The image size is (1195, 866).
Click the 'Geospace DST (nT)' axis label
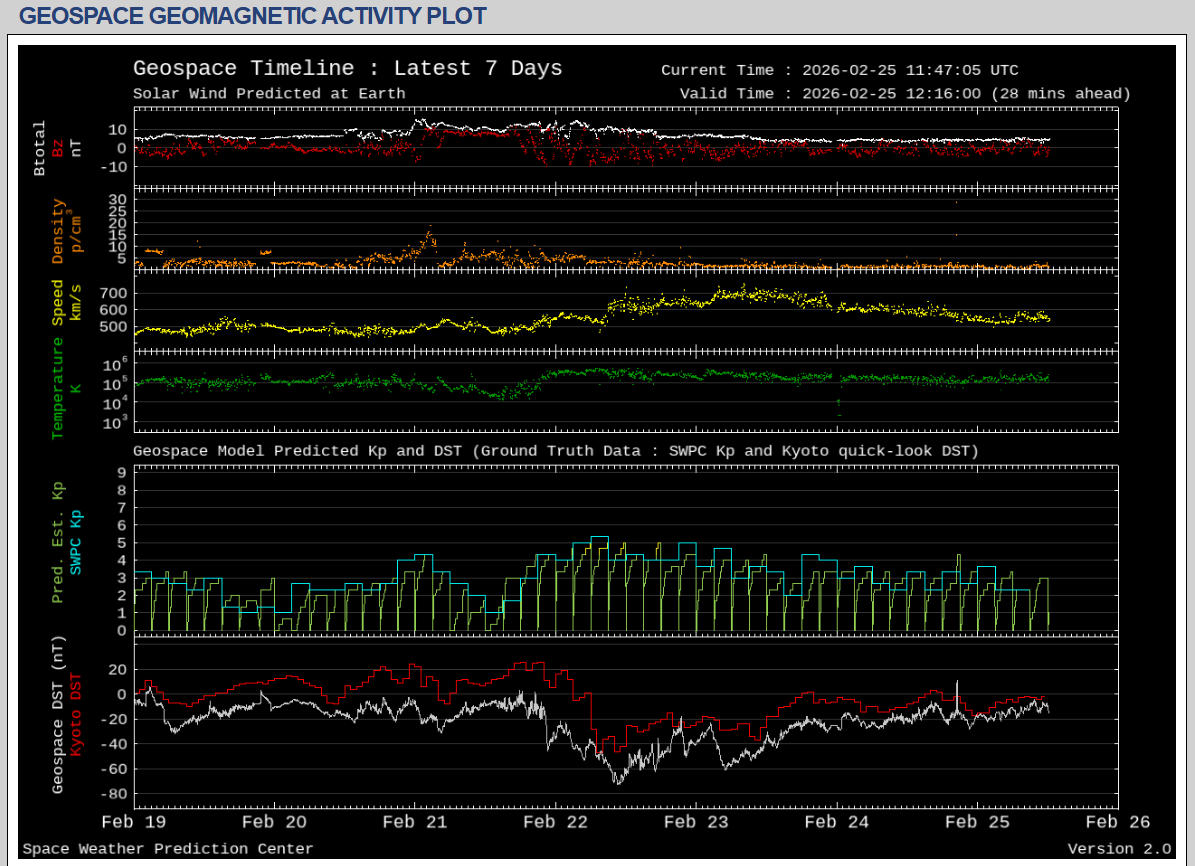(x=58, y=715)
